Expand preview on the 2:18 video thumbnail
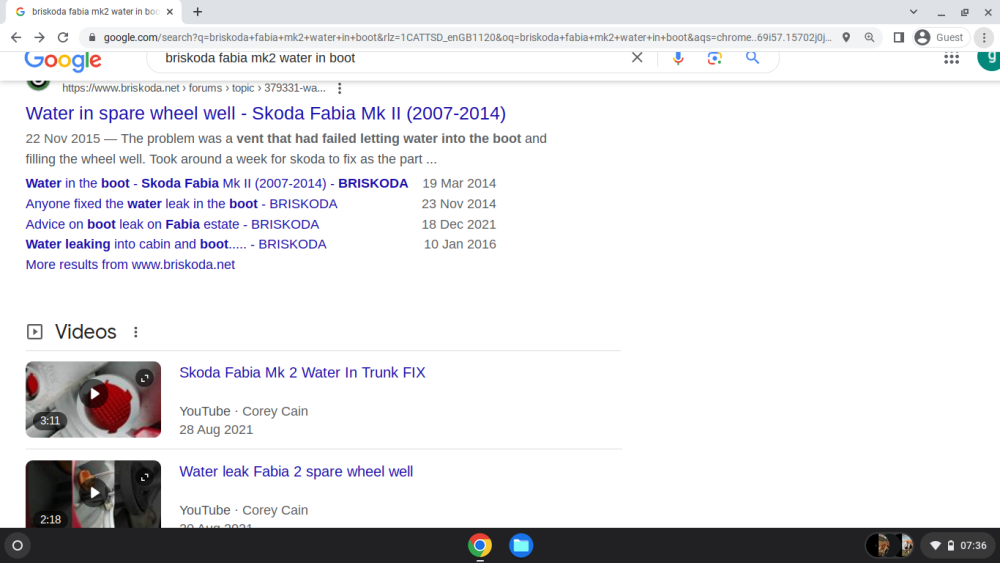1000x563 pixels. coord(145,477)
